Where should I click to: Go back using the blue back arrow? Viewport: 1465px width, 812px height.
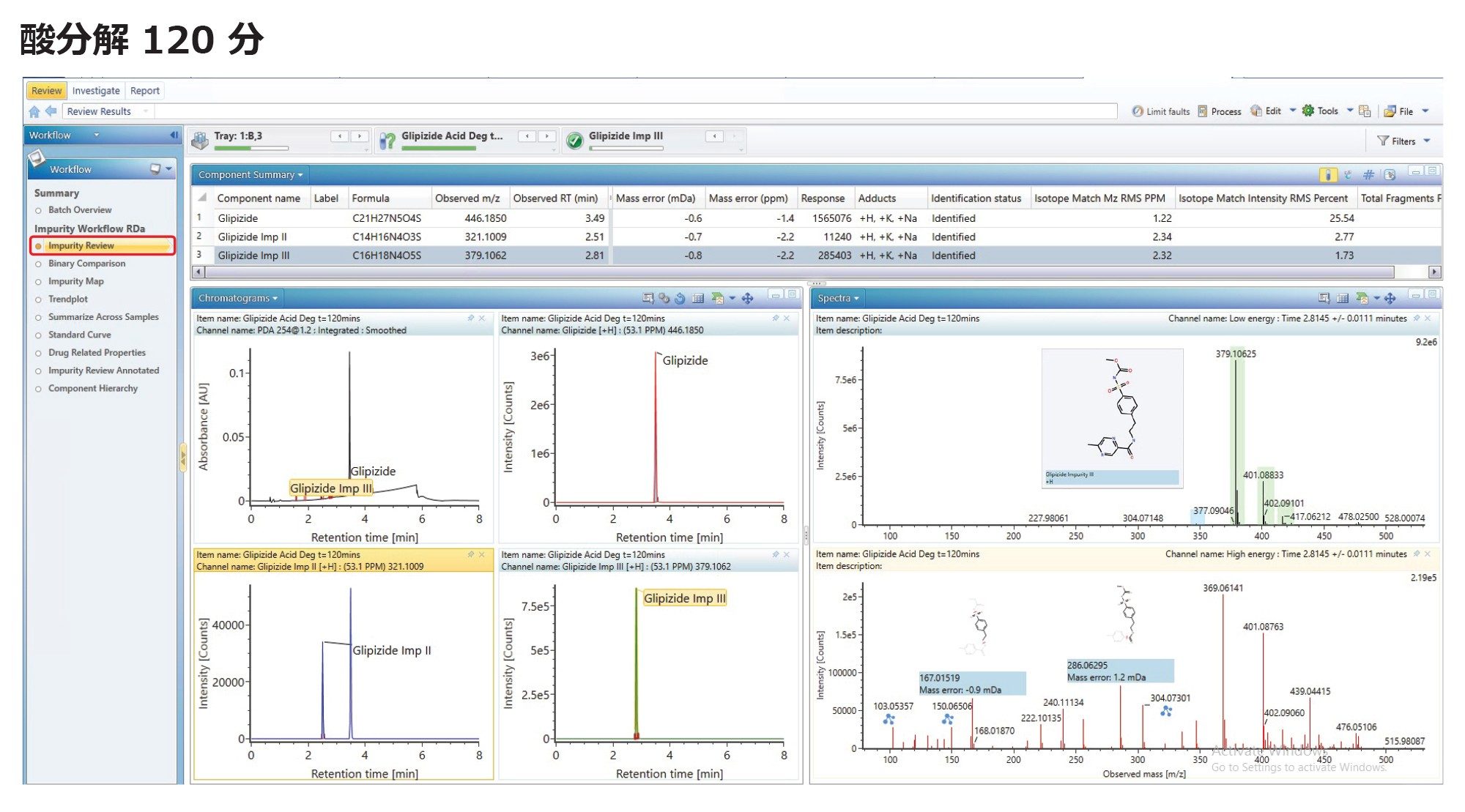[51, 111]
